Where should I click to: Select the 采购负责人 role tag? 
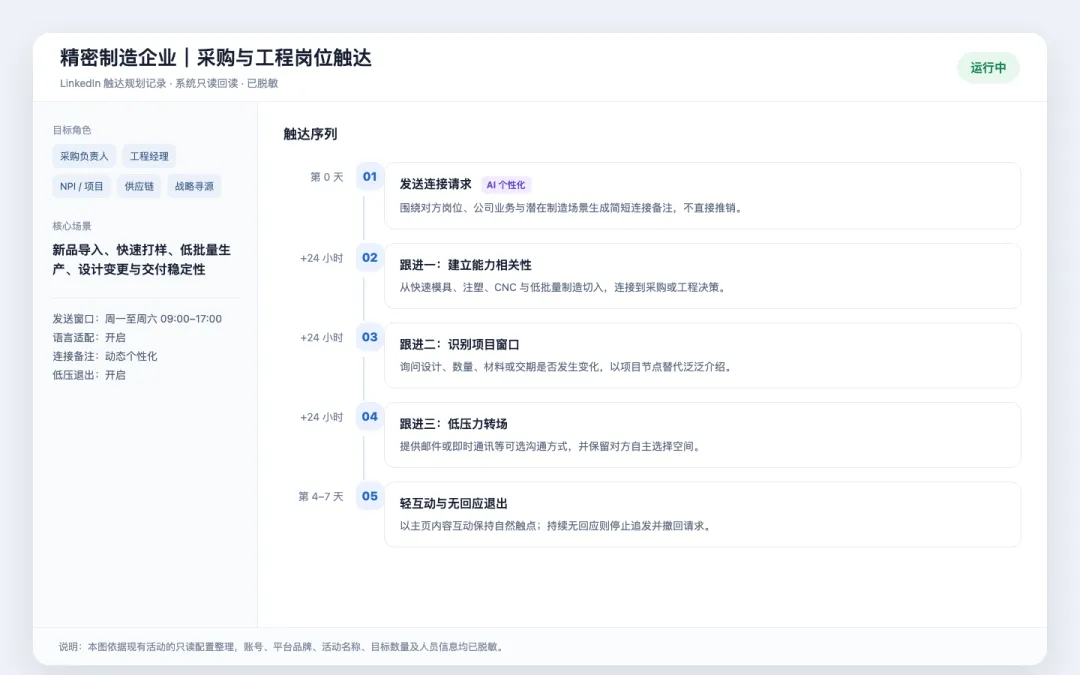84,156
